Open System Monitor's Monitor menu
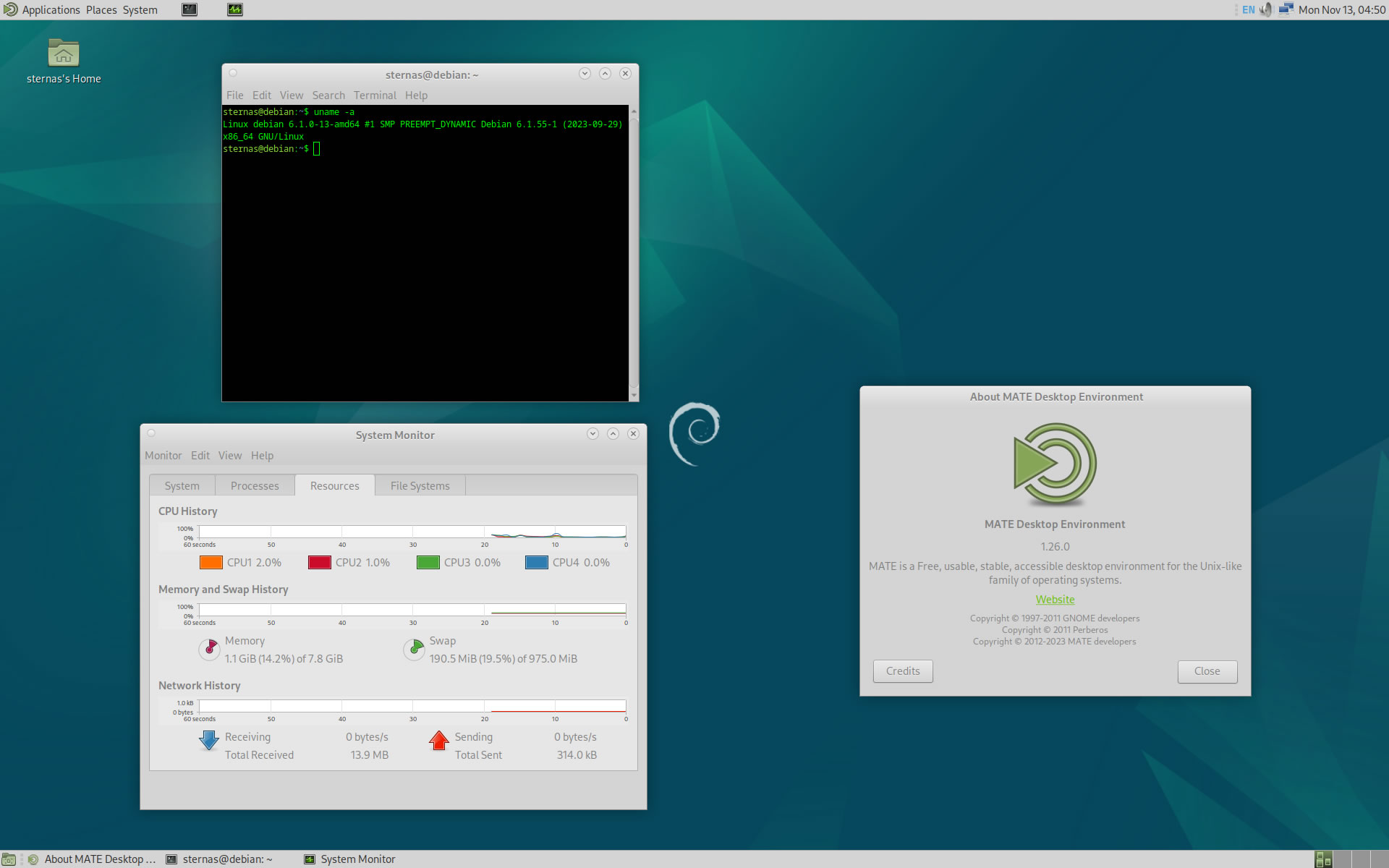Image resolution: width=1389 pixels, height=868 pixels. coord(163,456)
